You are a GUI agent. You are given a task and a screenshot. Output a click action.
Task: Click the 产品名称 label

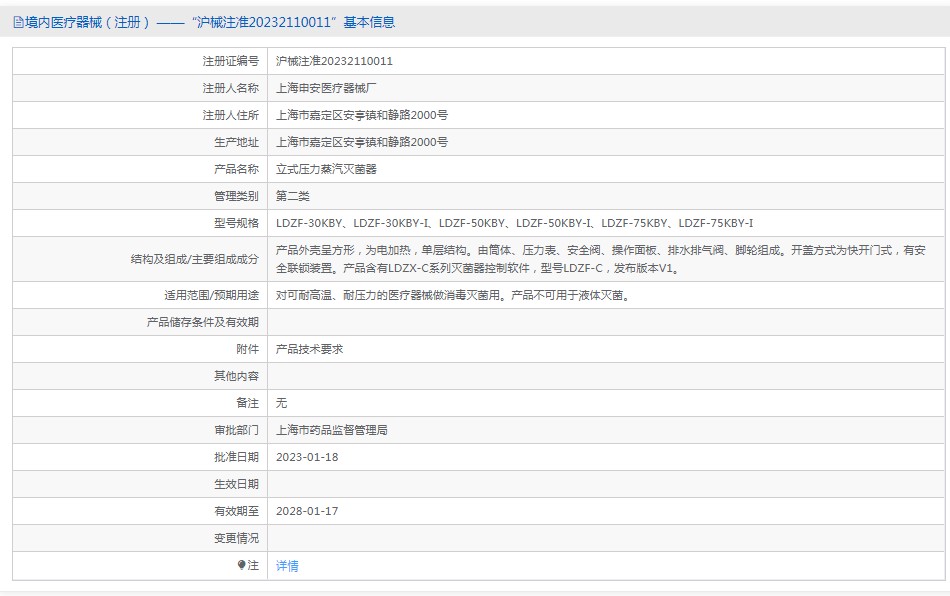(236, 169)
